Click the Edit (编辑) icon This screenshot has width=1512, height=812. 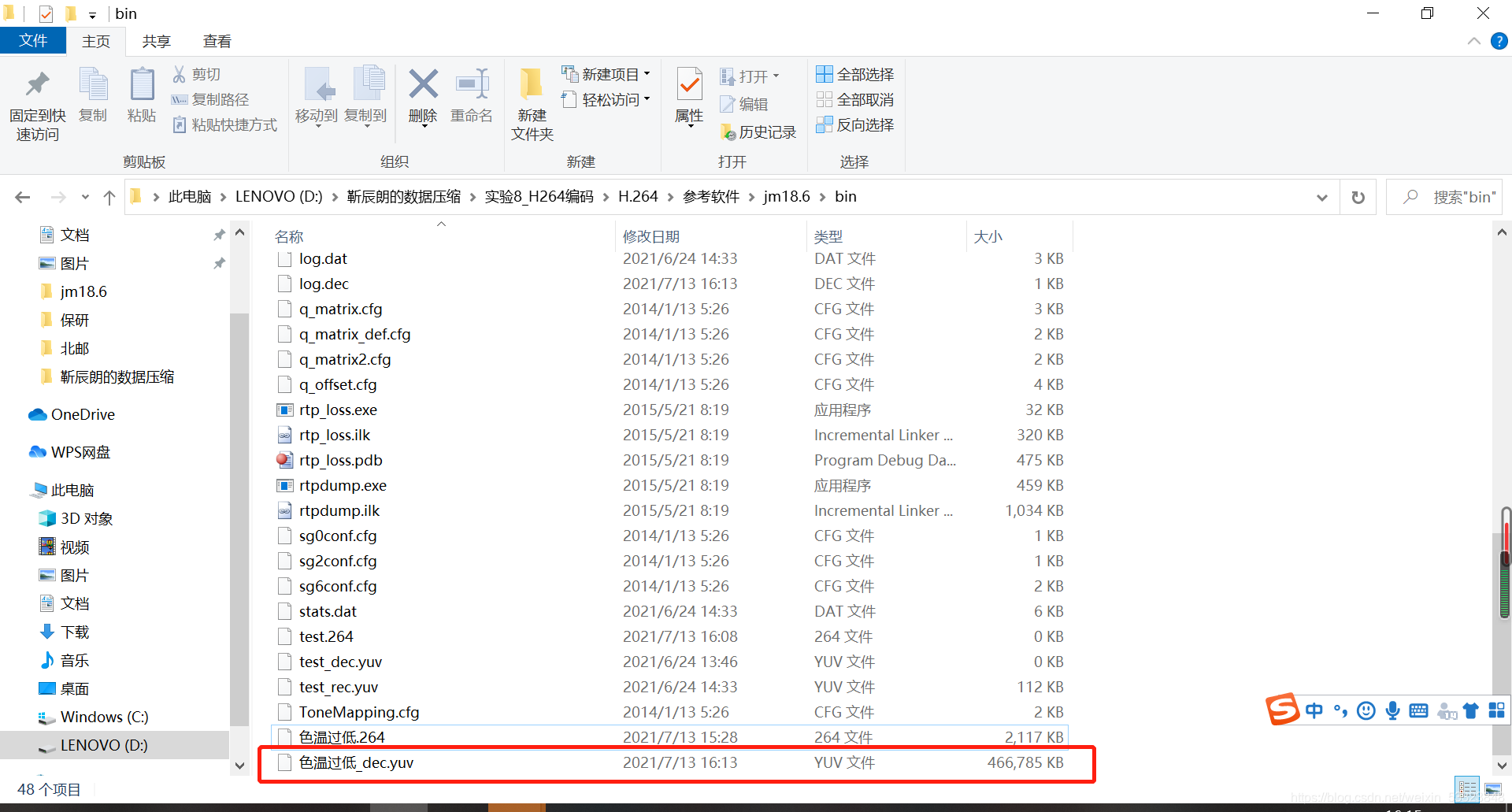click(x=727, y=104)
